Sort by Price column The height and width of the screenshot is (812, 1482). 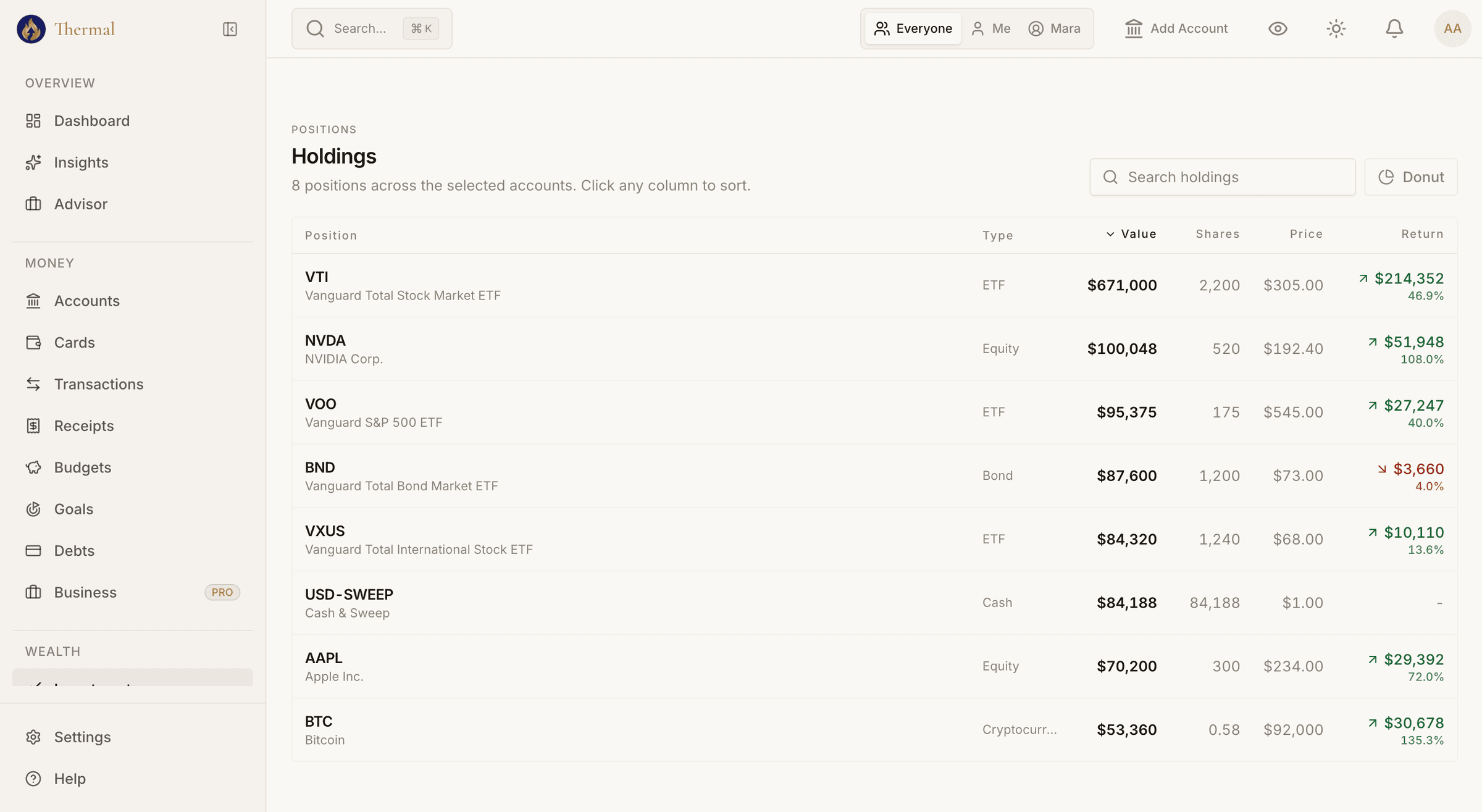pos(1306,234)
